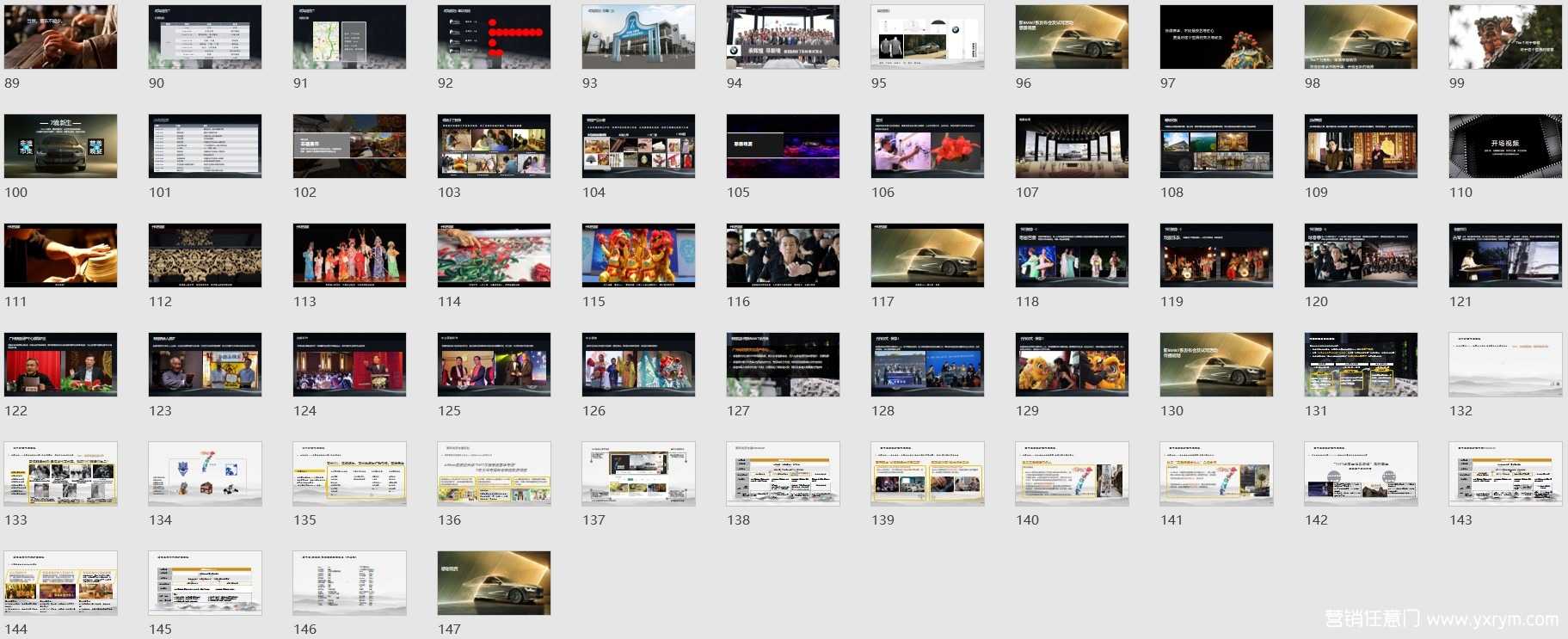1568x639 pixels.
Task: Select slide 113 with opera performers
Action: pyautogui.click(x=349, y=255)
